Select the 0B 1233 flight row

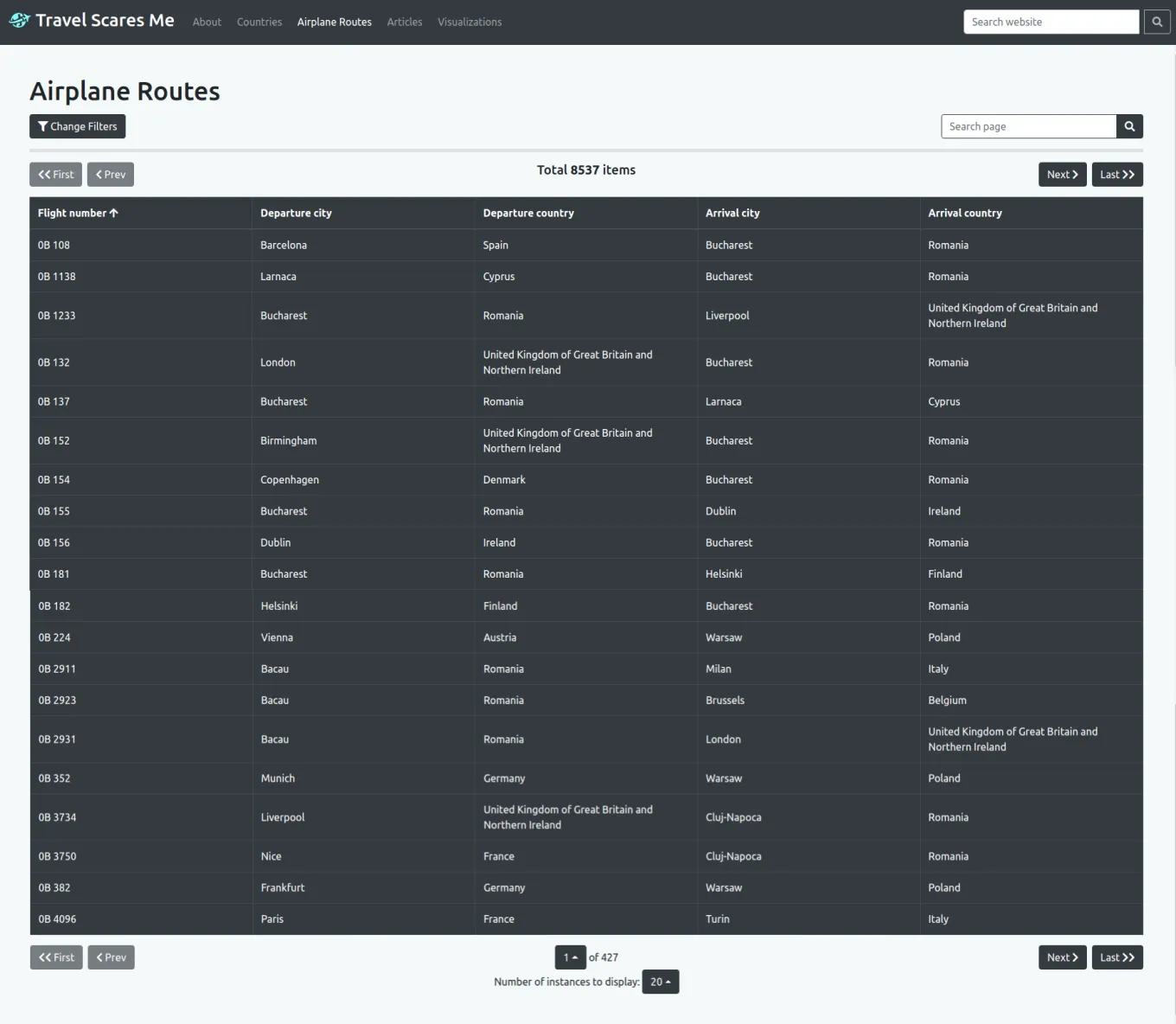click(57, 316)
